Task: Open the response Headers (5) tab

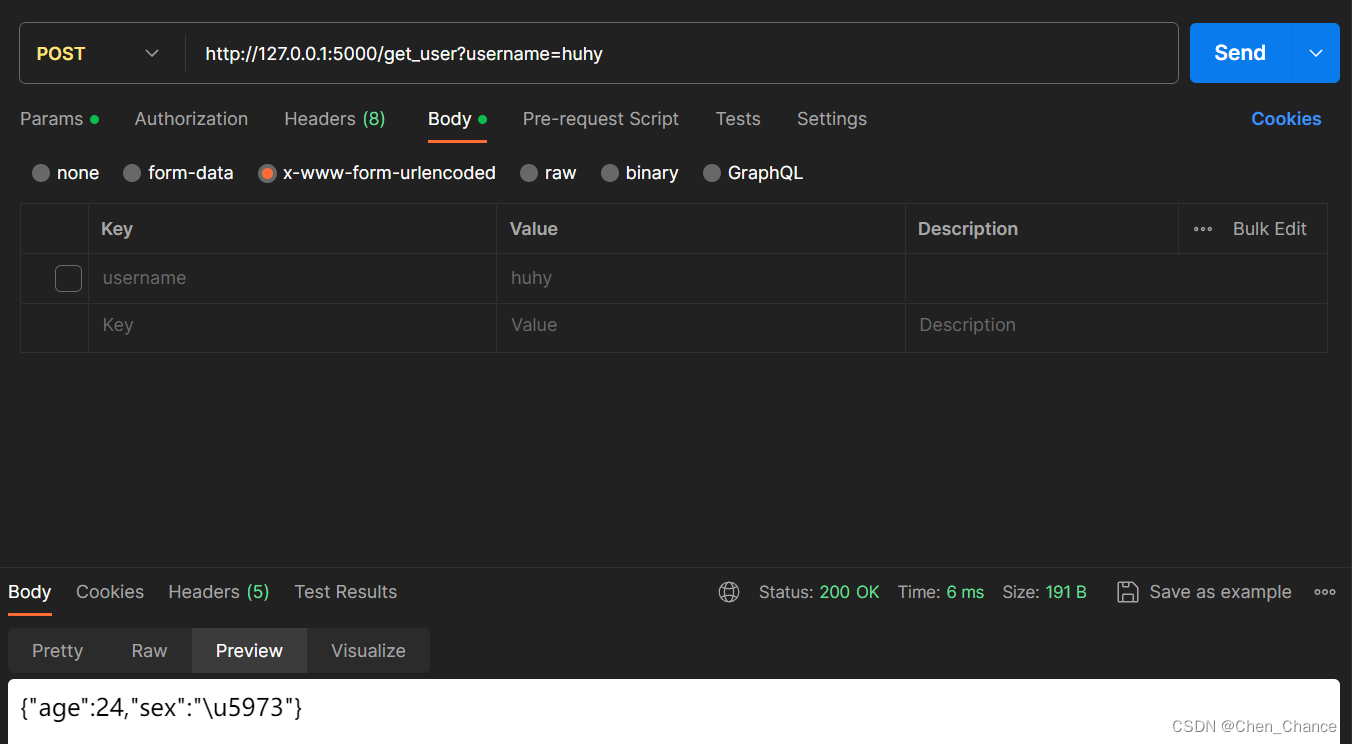Action: [x=219, y=592]
